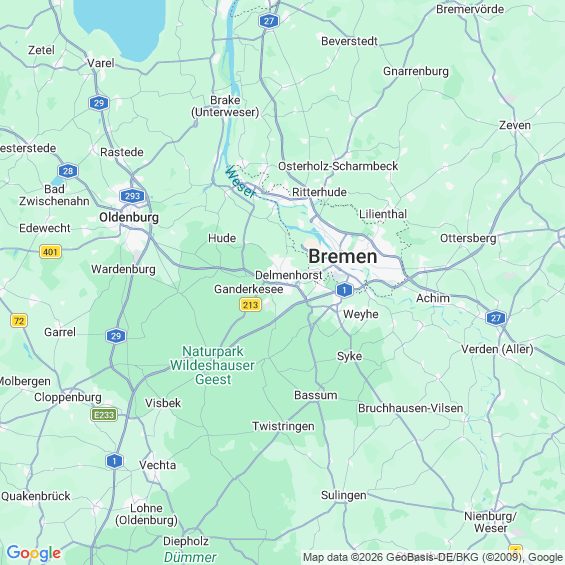Click the map data copyright text
The image size is (565, 565).
point(432,557)
